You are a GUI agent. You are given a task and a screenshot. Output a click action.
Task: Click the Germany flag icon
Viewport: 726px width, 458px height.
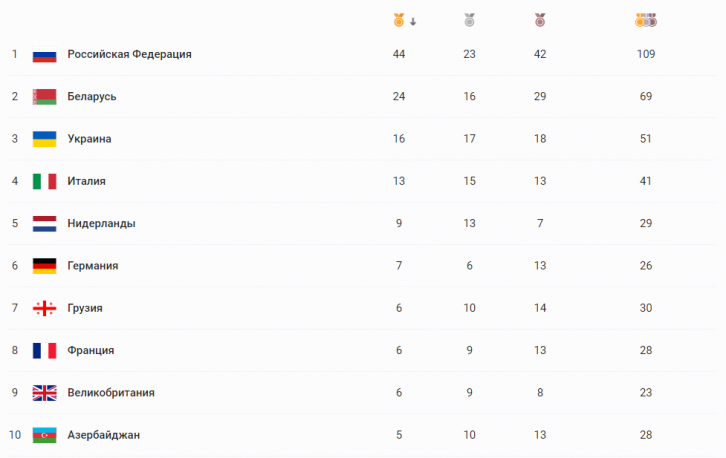pyautogui.click(x=44, y=266)
